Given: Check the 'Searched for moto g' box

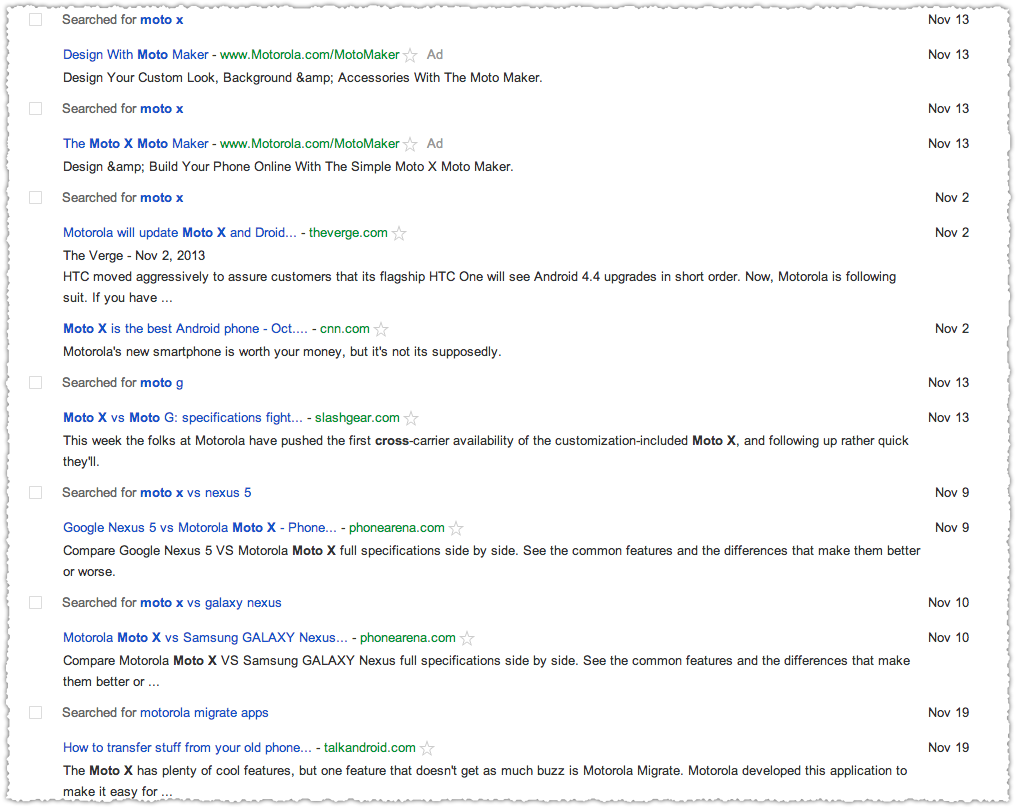Looking at the screenshot, I should pos(36,382).
